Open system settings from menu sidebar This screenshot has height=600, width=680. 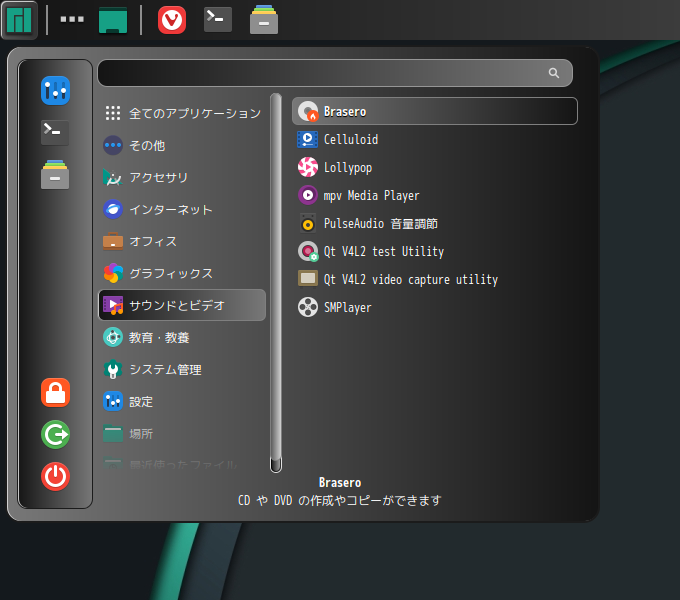[55, 91]
